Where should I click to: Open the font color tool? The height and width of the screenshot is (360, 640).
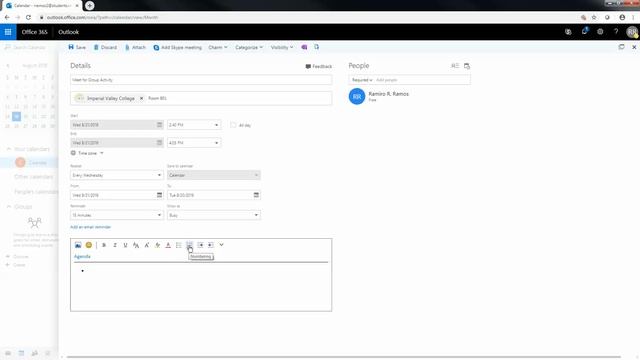tap(168, 245)
